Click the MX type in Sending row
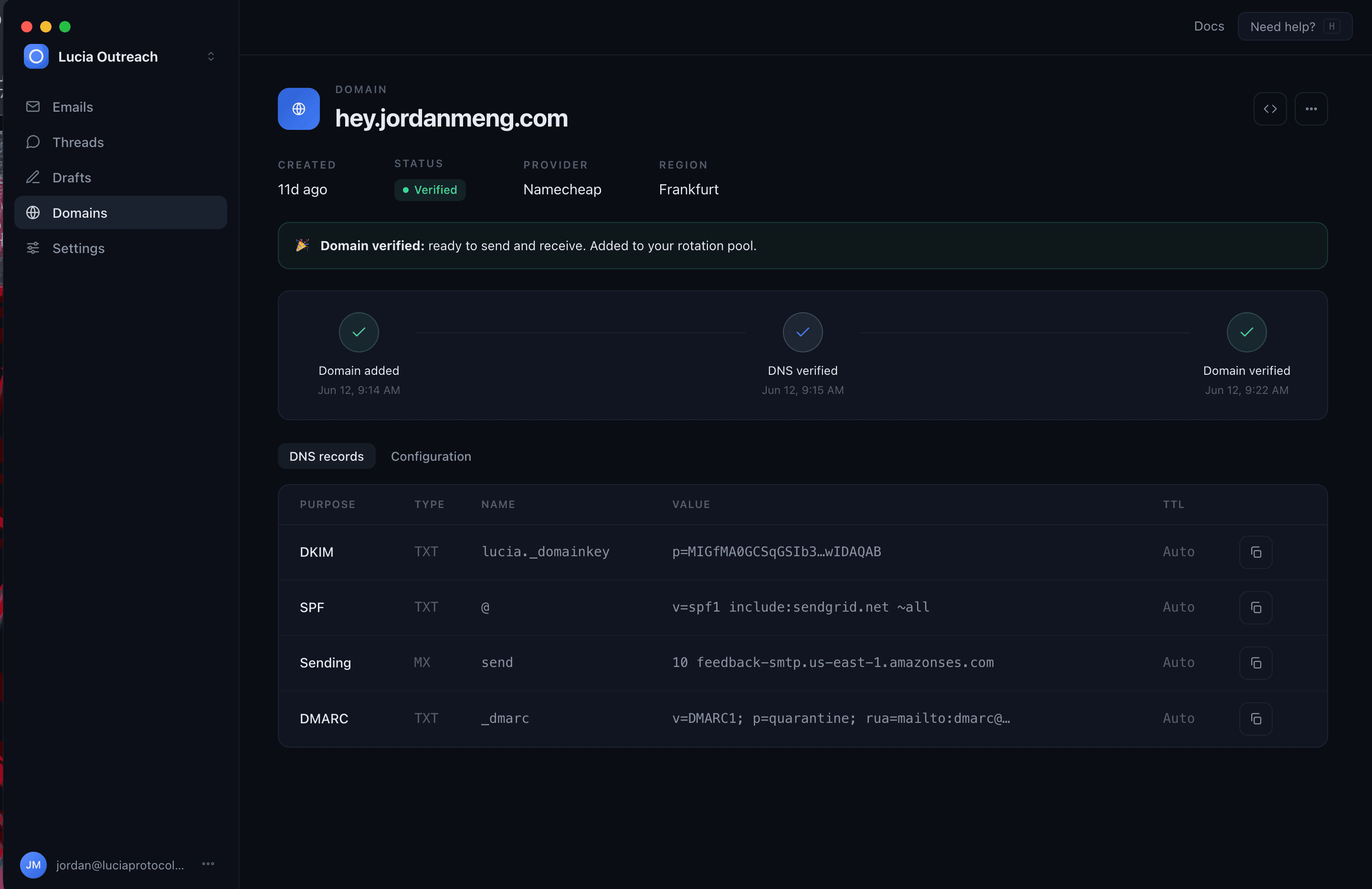The height and width of the screenshot is (889, 1372). click(422, 662)
